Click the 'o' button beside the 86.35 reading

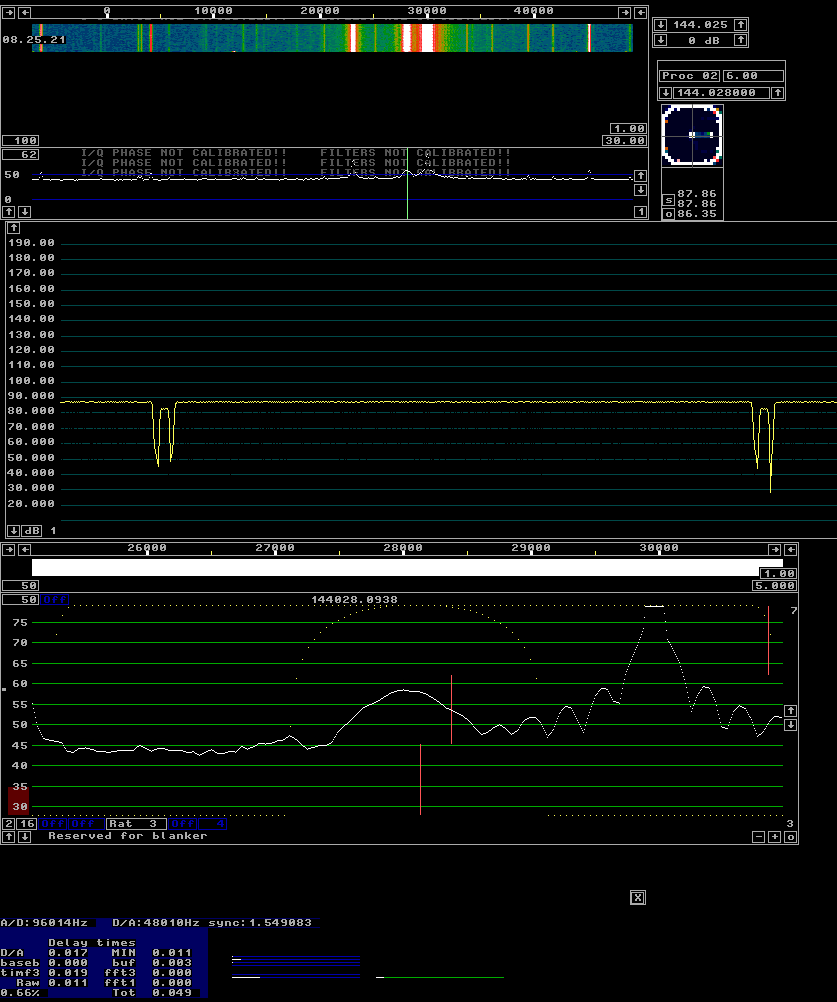click(668, 214)
